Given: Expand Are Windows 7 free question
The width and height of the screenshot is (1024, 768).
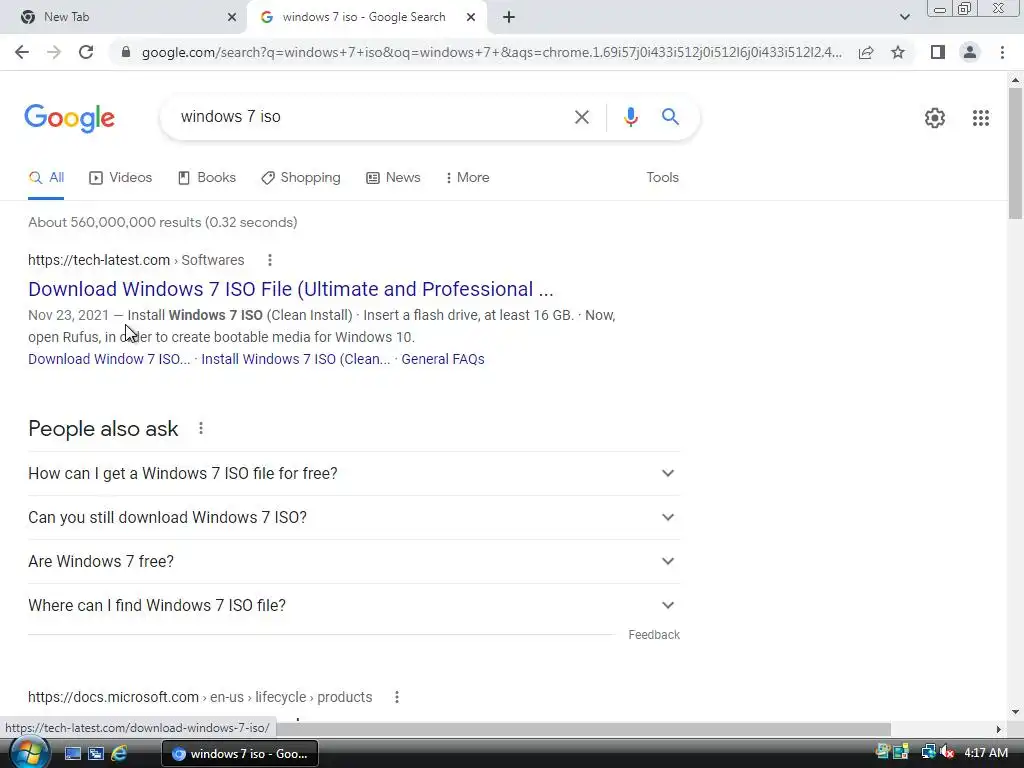Looking at the screenshot, I should pyautogui.click(x=353, y=562).
